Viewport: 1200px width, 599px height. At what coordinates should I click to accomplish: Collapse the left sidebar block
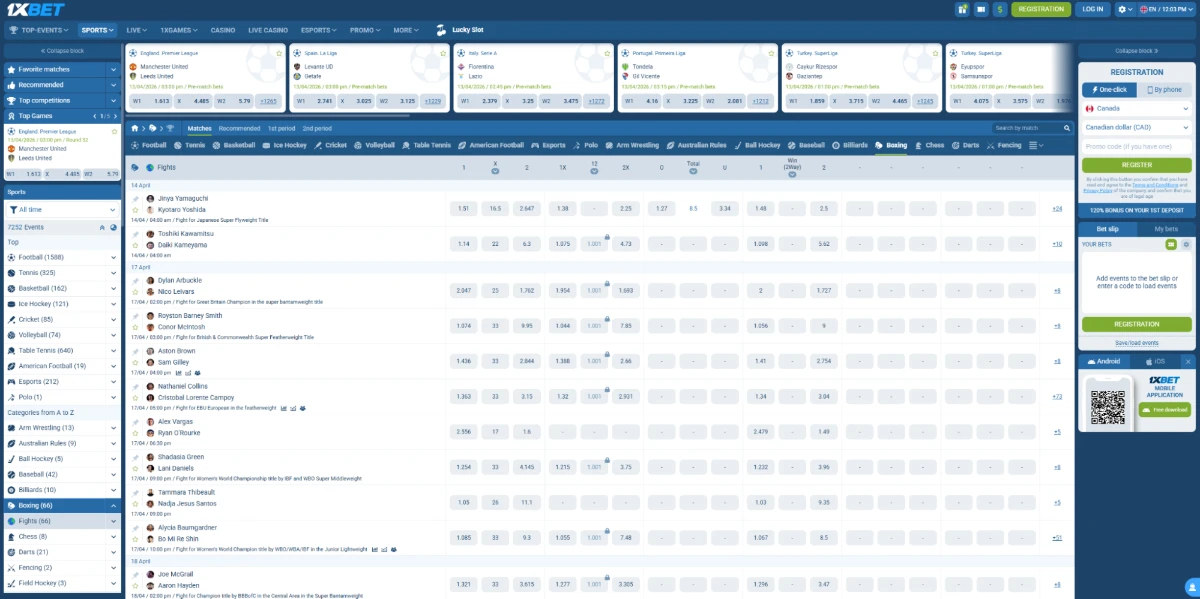(x=62, y=50)
